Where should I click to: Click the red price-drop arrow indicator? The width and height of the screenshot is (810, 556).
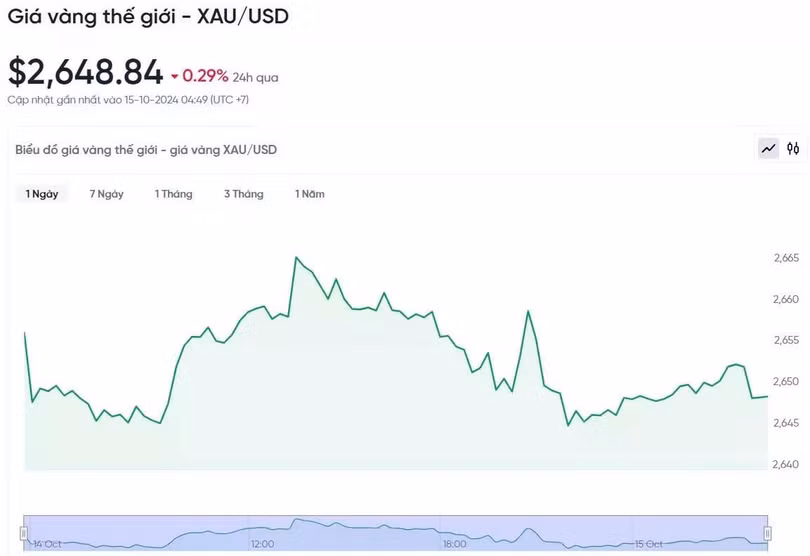(x=174, y=76)
